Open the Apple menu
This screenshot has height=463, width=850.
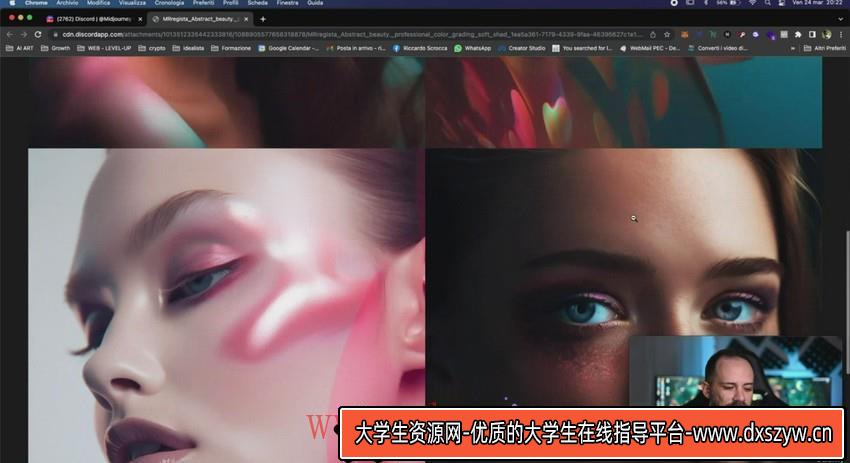12,3
